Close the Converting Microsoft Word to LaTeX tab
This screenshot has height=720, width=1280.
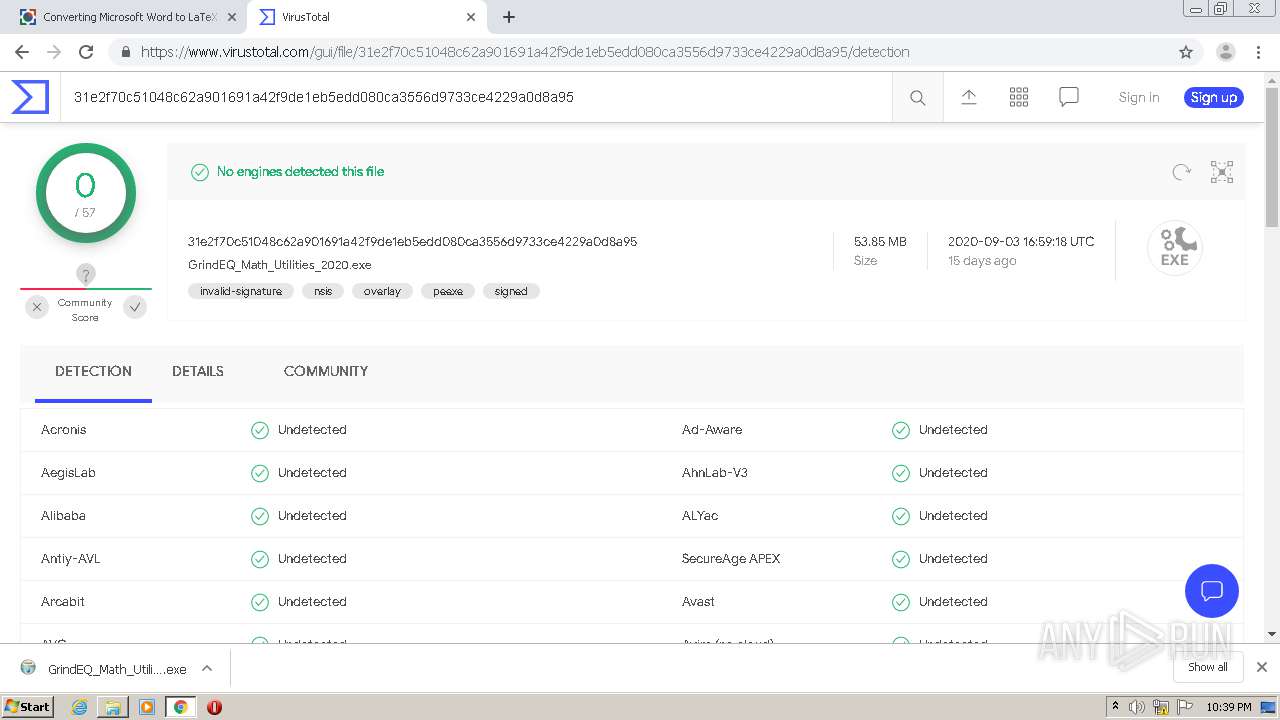pyautogui.click(x=231, y=17)
